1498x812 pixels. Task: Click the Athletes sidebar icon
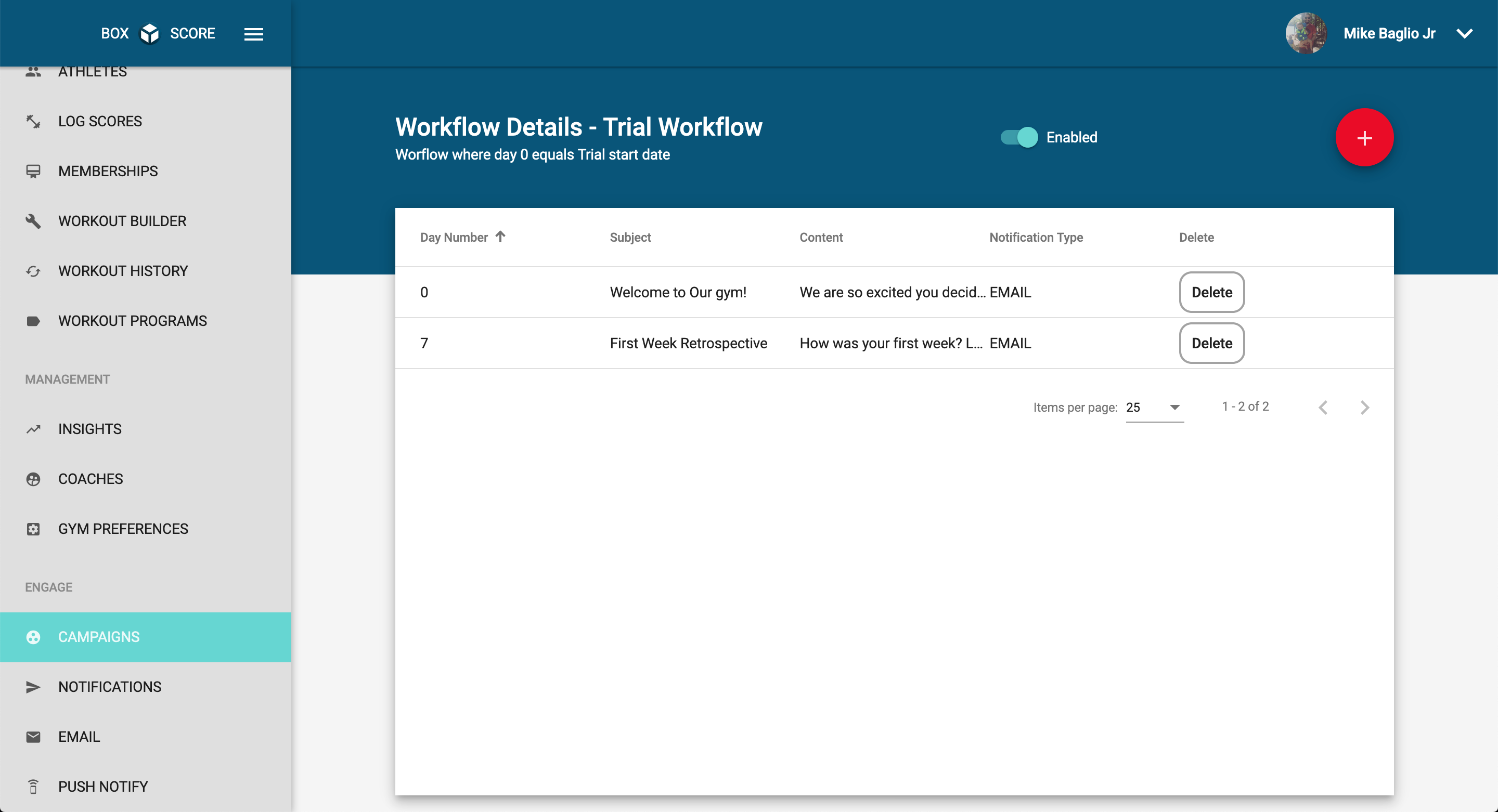(x=33, y=71)
